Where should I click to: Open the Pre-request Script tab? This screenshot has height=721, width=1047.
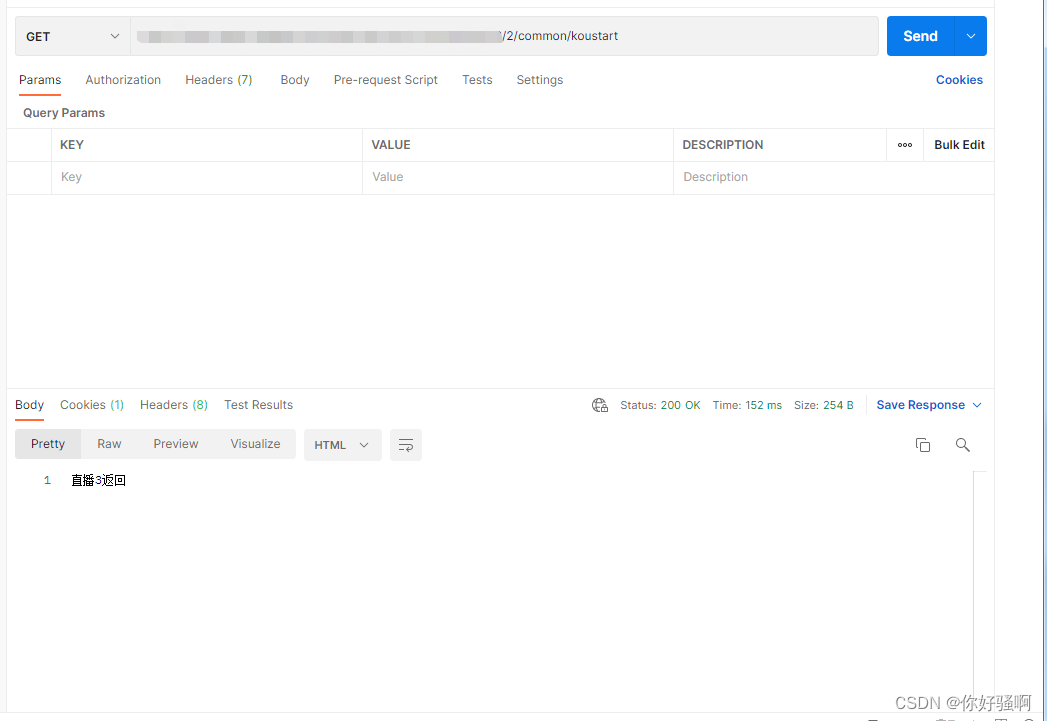385,79
